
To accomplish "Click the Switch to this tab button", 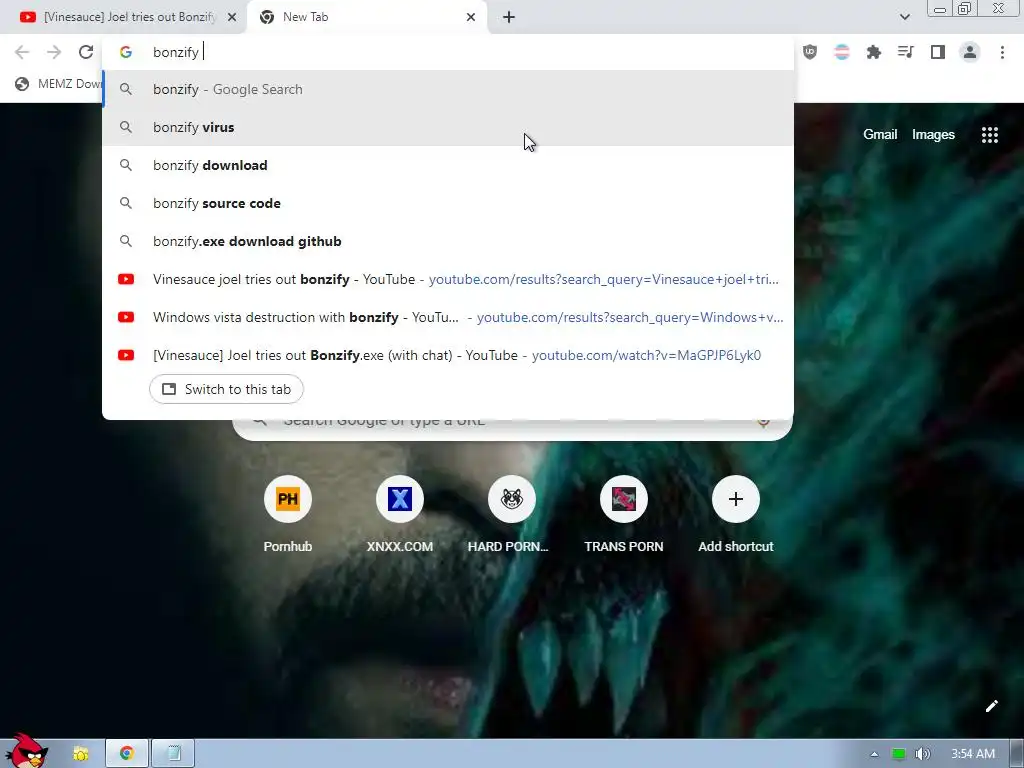I will [x=226, y=389].
